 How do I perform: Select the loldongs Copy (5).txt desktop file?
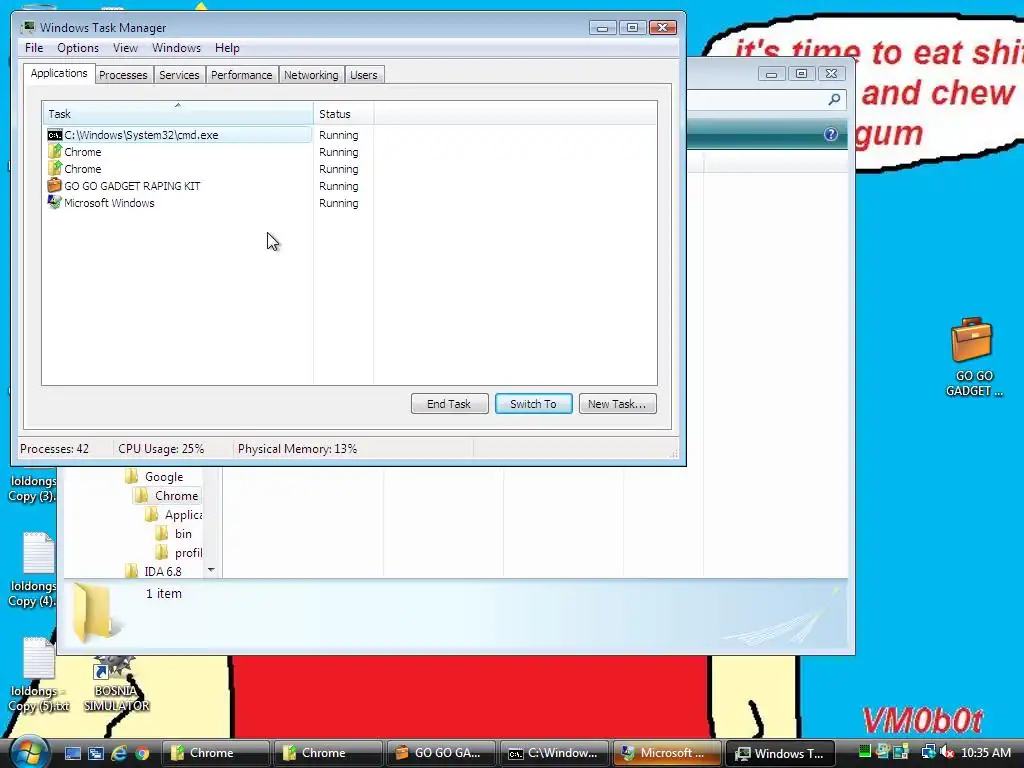(38, 675)
